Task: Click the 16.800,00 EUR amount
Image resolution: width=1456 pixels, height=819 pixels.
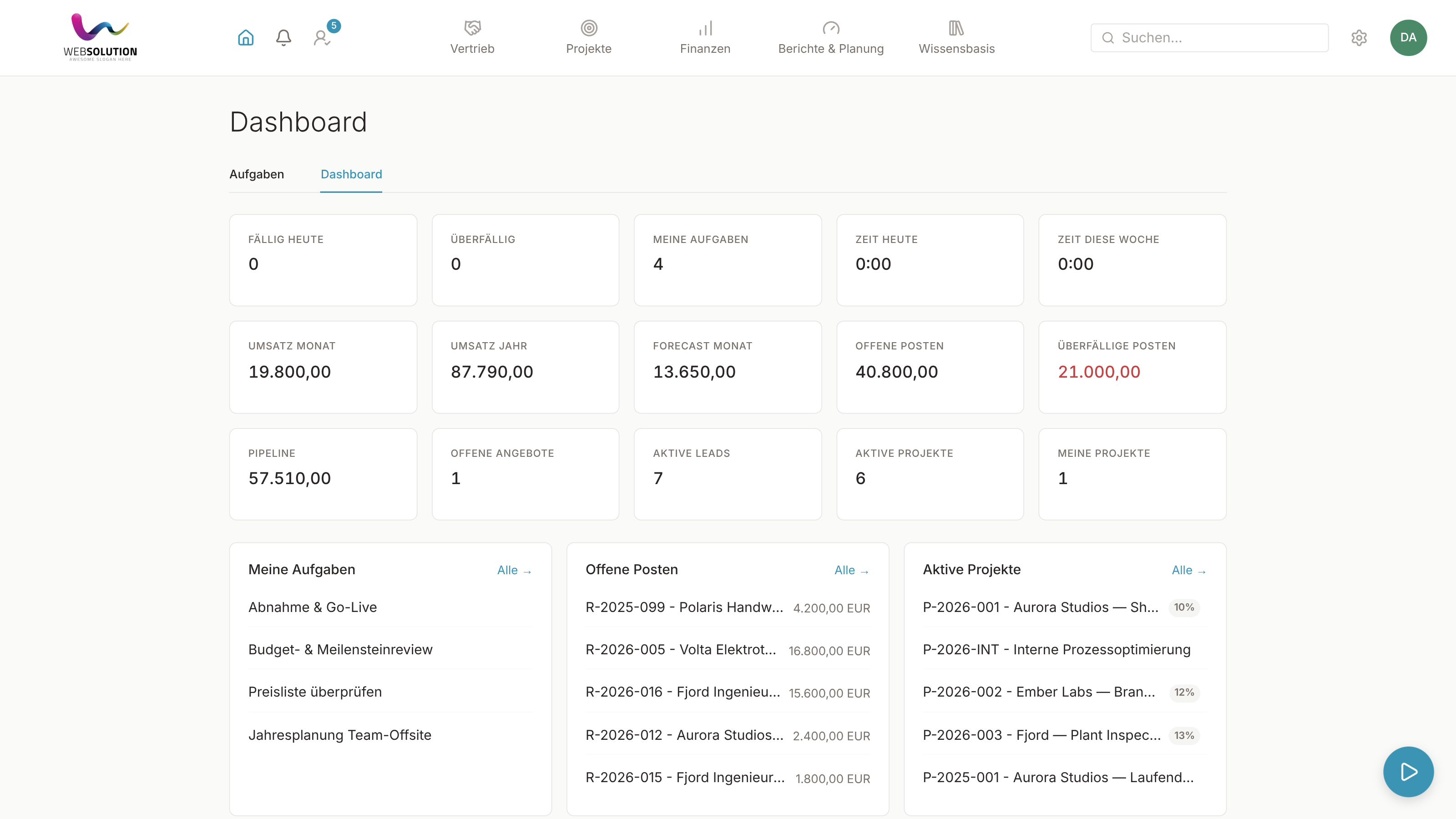Action: [829, 651]
